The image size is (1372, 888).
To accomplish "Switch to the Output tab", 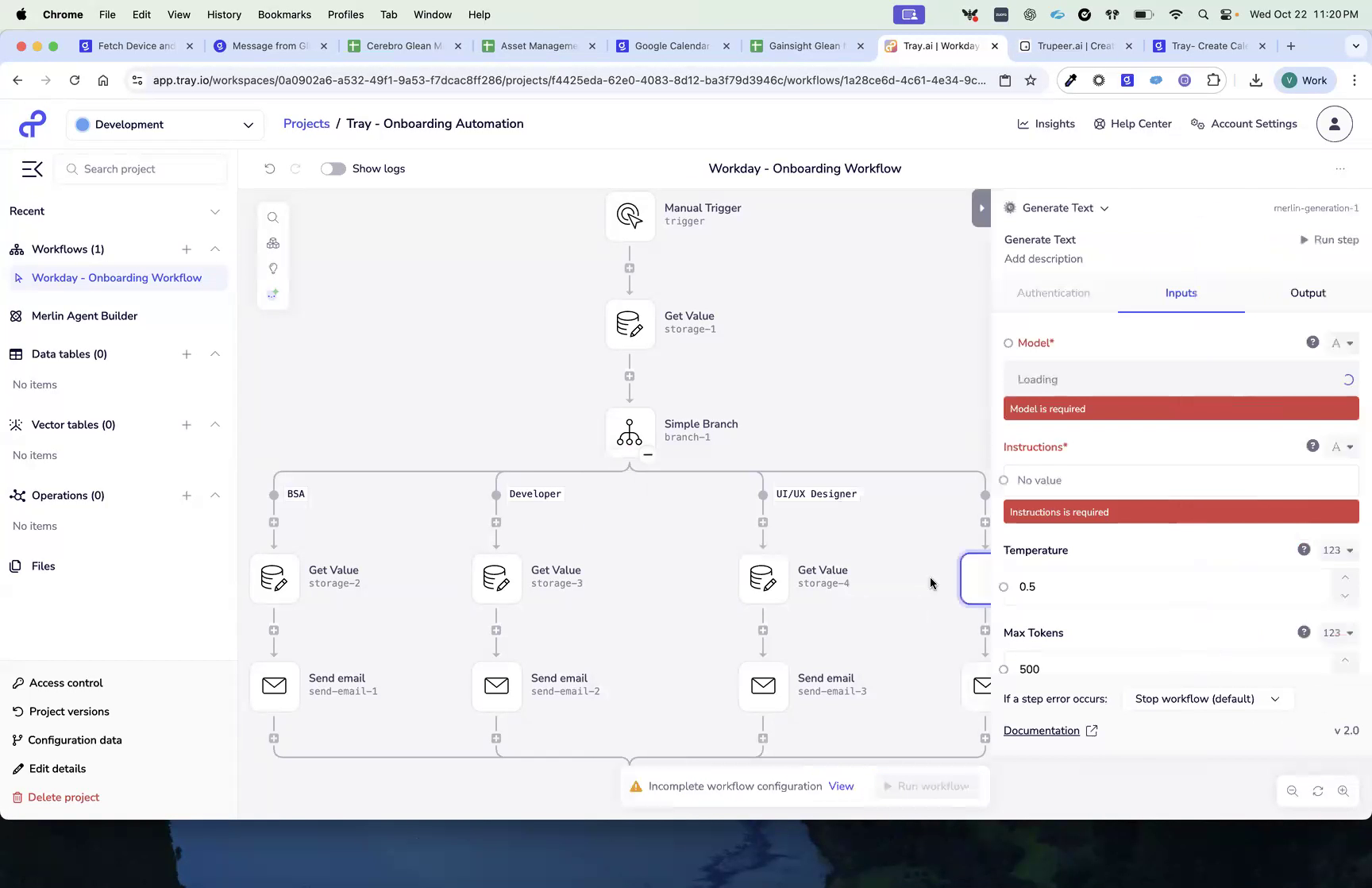I will click(1308, 292).
